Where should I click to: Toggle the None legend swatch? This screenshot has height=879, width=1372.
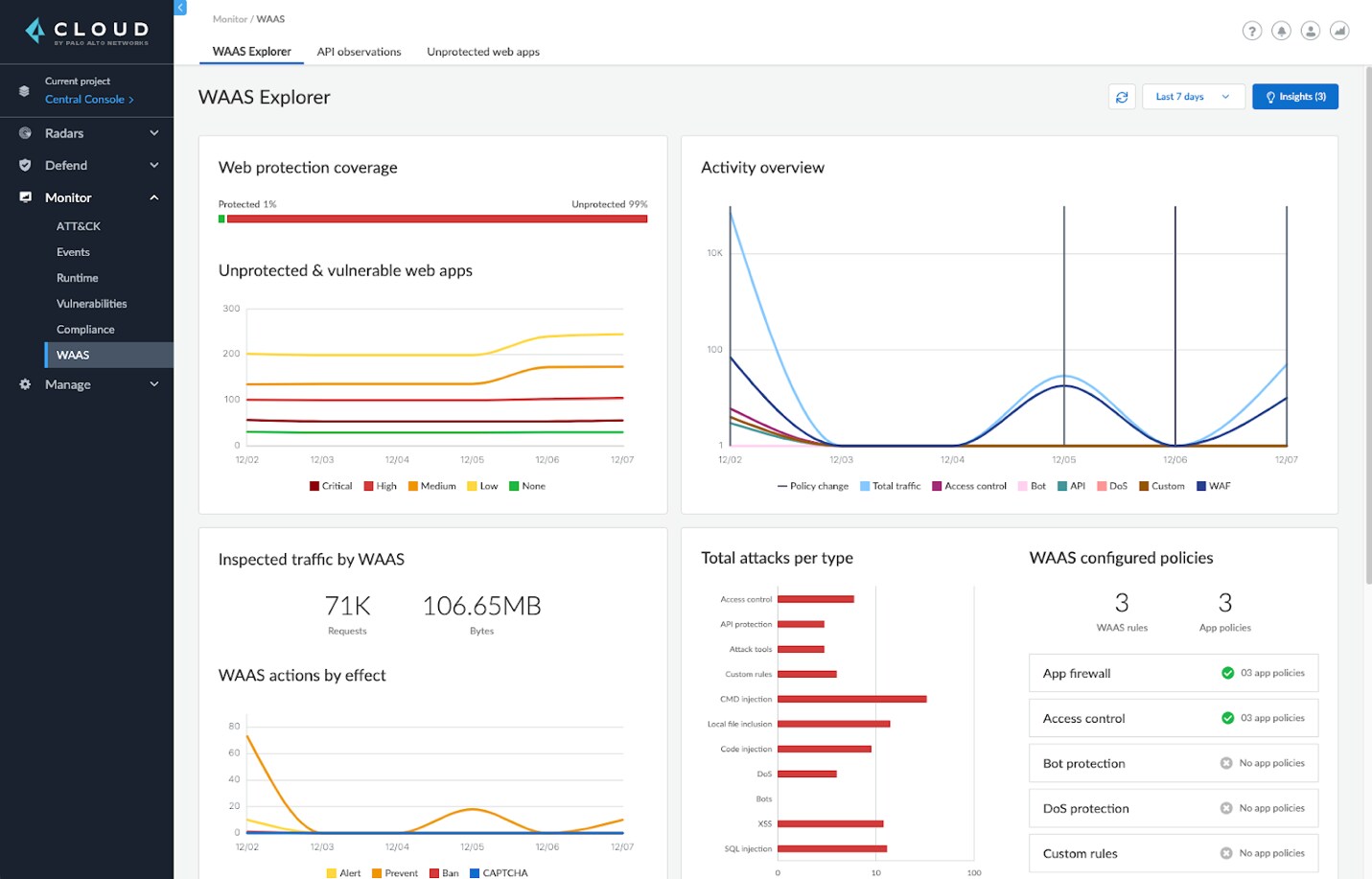pyautogui.click(x=514, y=486)
